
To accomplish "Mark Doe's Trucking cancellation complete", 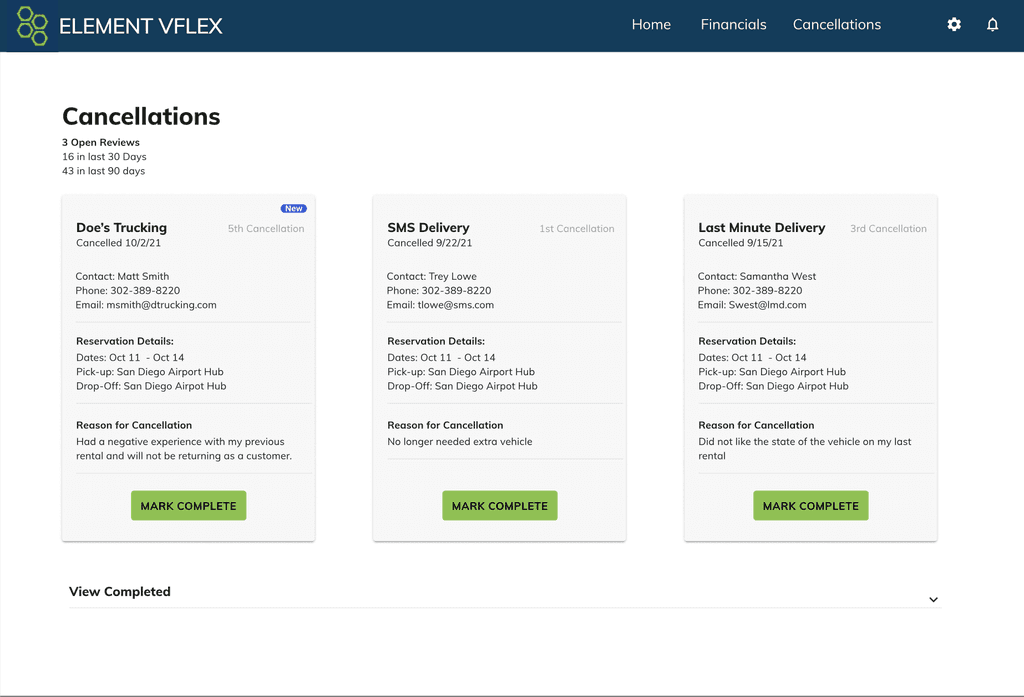I will point(189,506).
